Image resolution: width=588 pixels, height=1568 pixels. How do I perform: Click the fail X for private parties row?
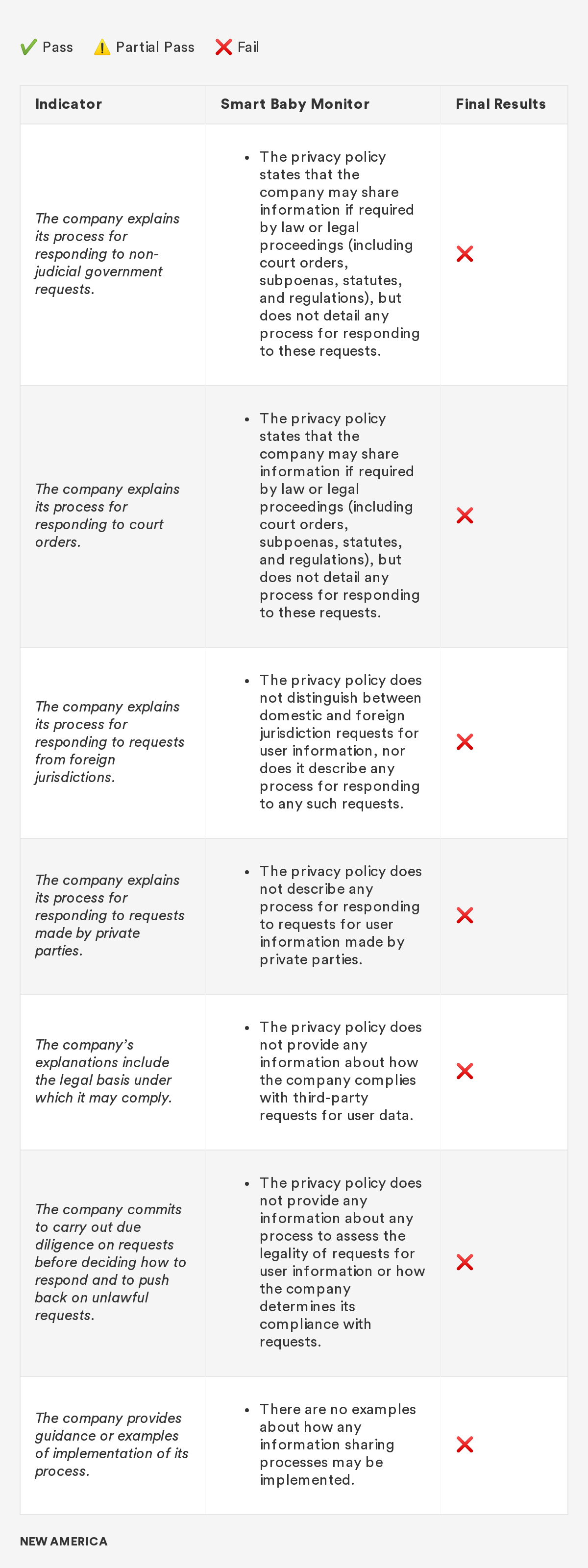pyautogui.click(x=465, y=915)
